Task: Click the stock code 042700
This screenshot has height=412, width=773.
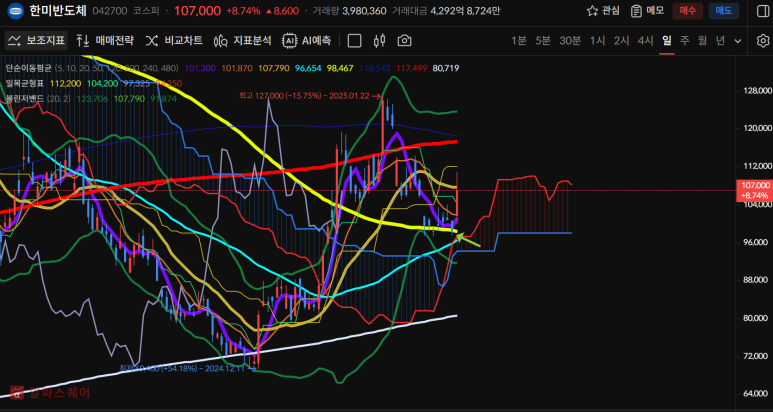Action: click(x=110, y=11)
